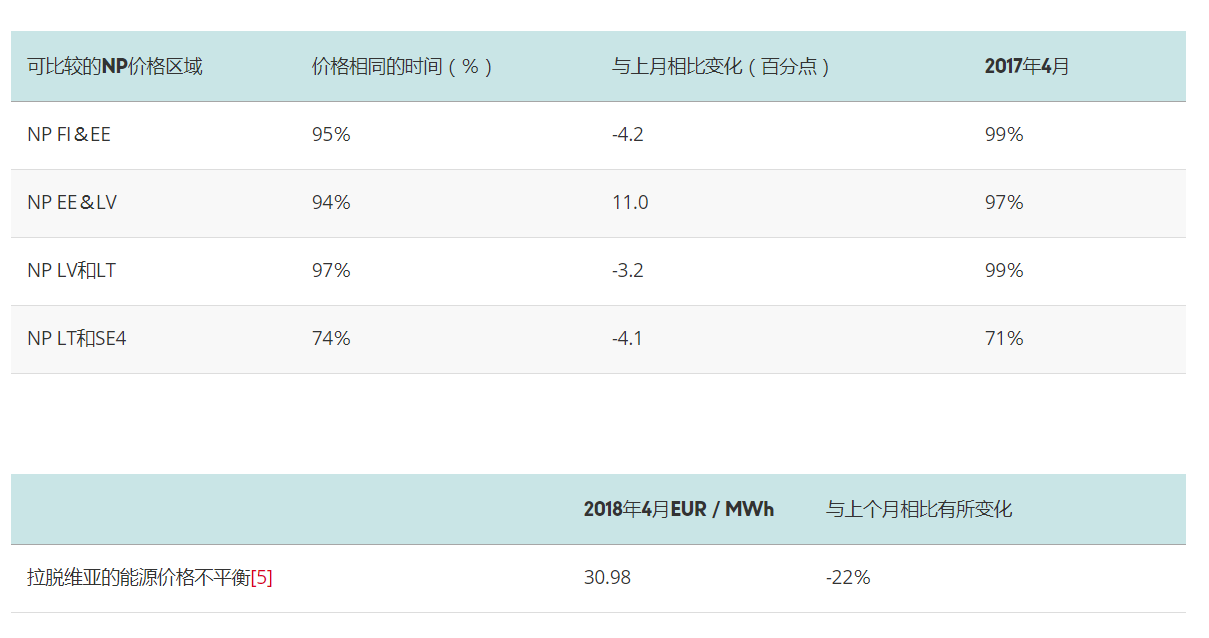Select the -4.1 change value
This screenshot has height=638, width=1209.
pos(627,339)
